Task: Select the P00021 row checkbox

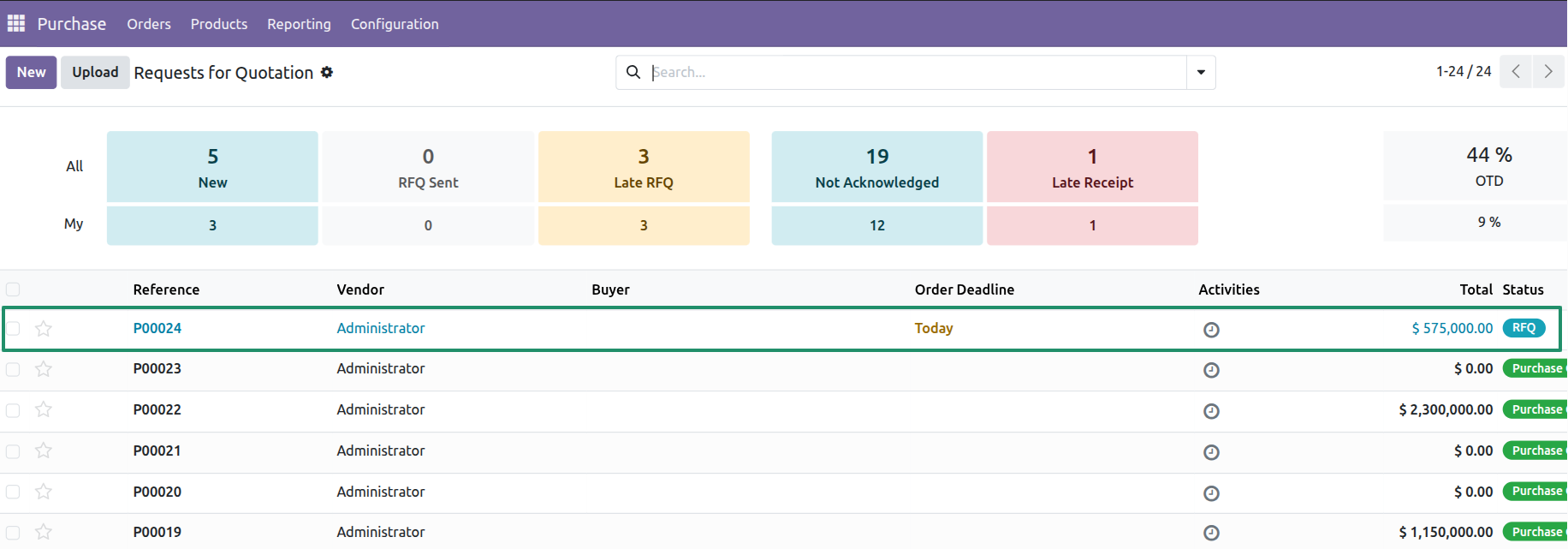Action: tap(13, 451)
